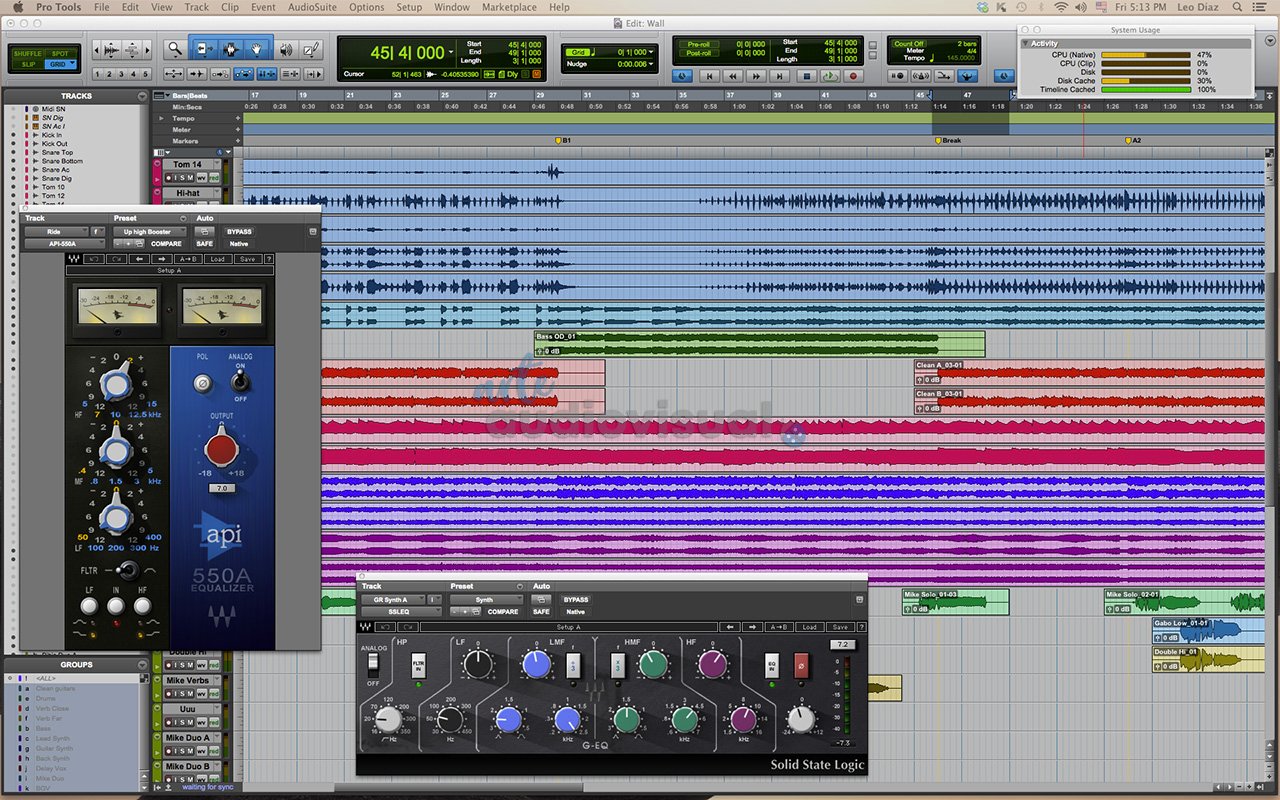Open the AudioSuite menu

pos(312,7)
